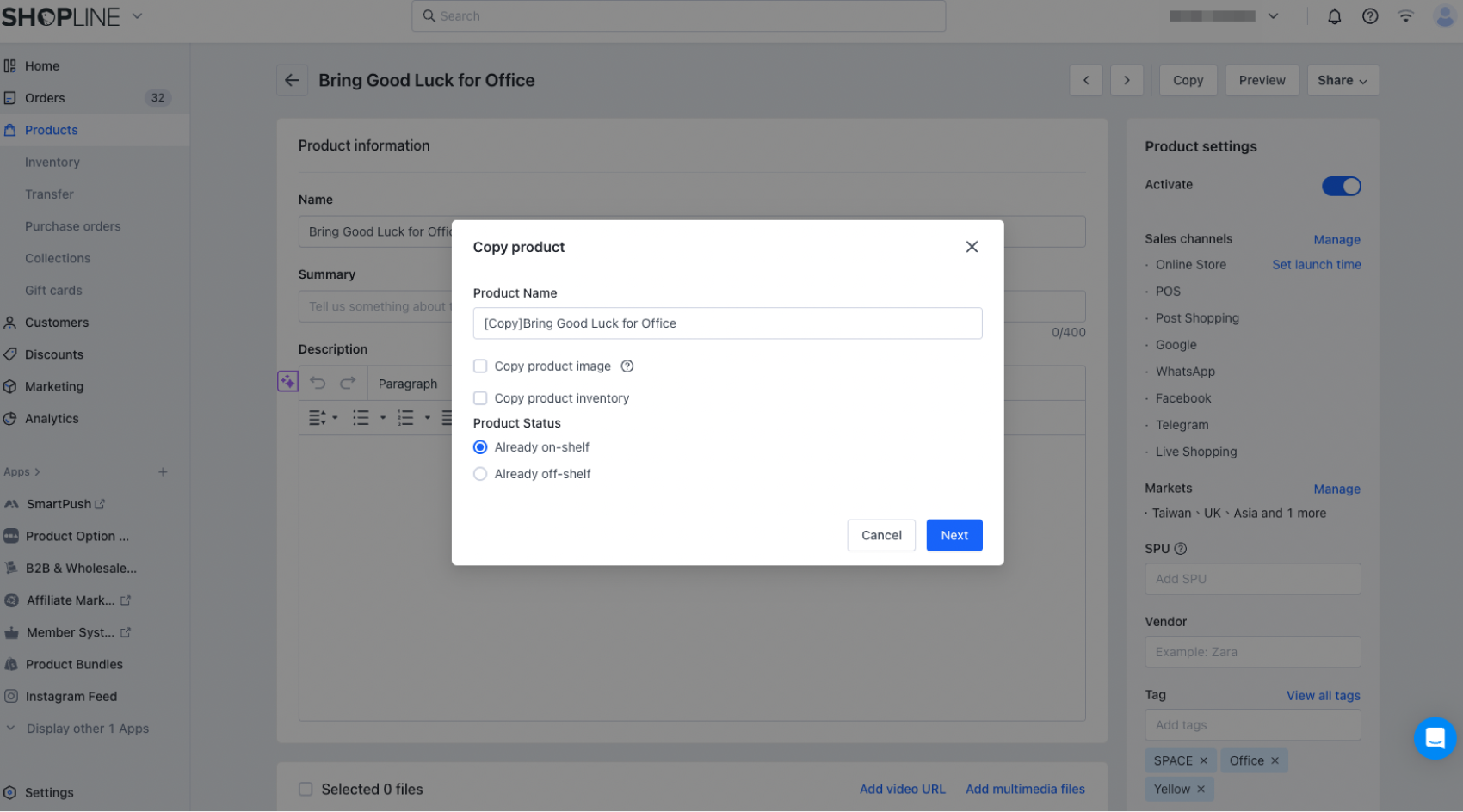Open the Share dropdown menu
The height and width of the screenshot is (812, 1463).
[x=1343, y=80]
